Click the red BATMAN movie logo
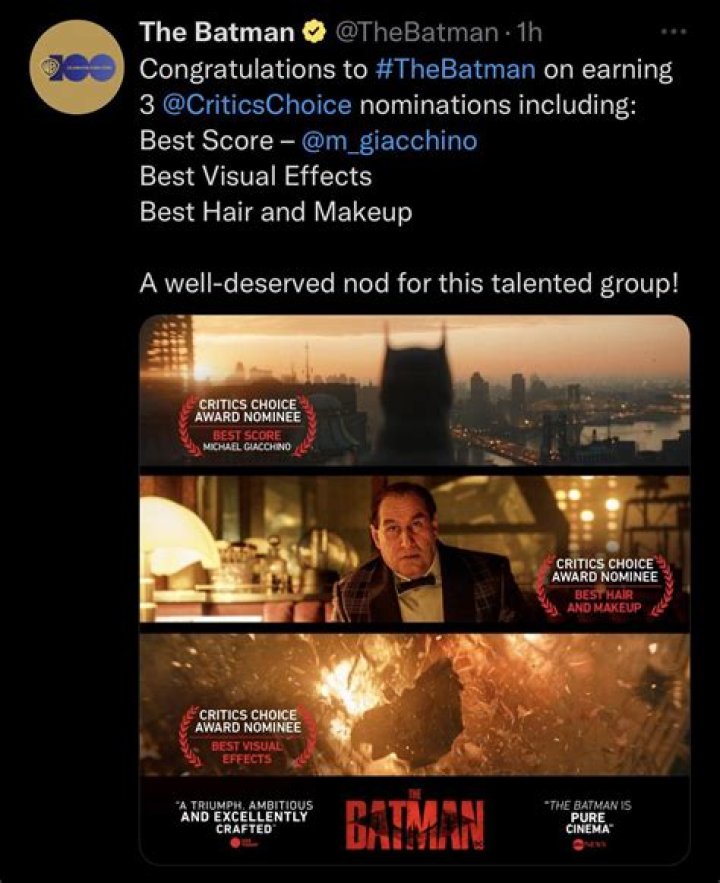The width and height of the screenshot is (720, 883). tap(415, 821)
